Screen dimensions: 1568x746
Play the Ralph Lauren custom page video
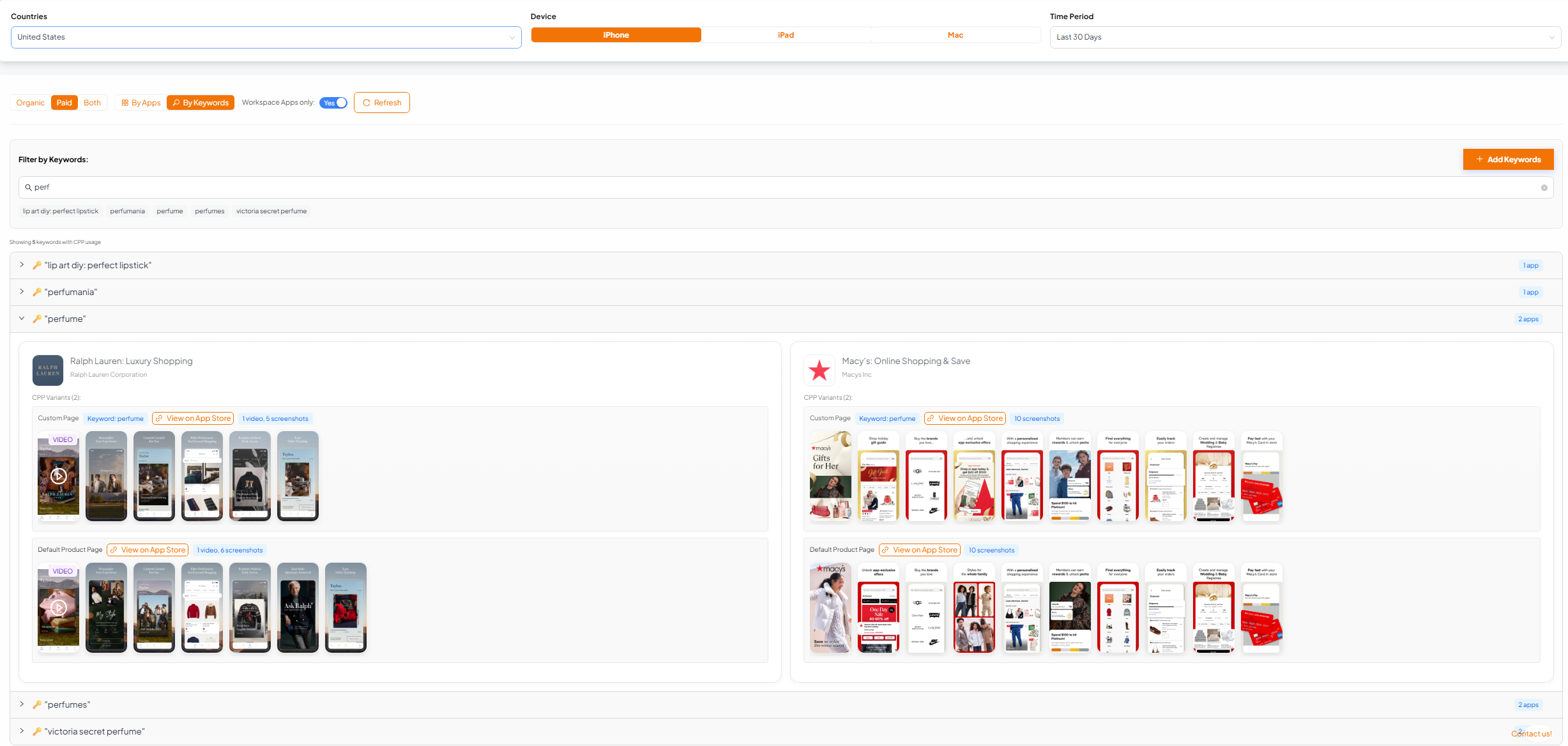coord(58,476)
